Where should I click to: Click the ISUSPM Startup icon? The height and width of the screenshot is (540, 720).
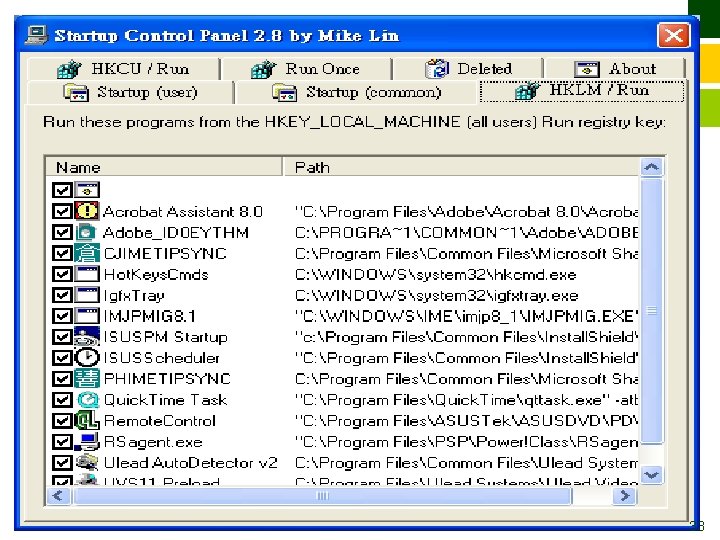(87, 337)
